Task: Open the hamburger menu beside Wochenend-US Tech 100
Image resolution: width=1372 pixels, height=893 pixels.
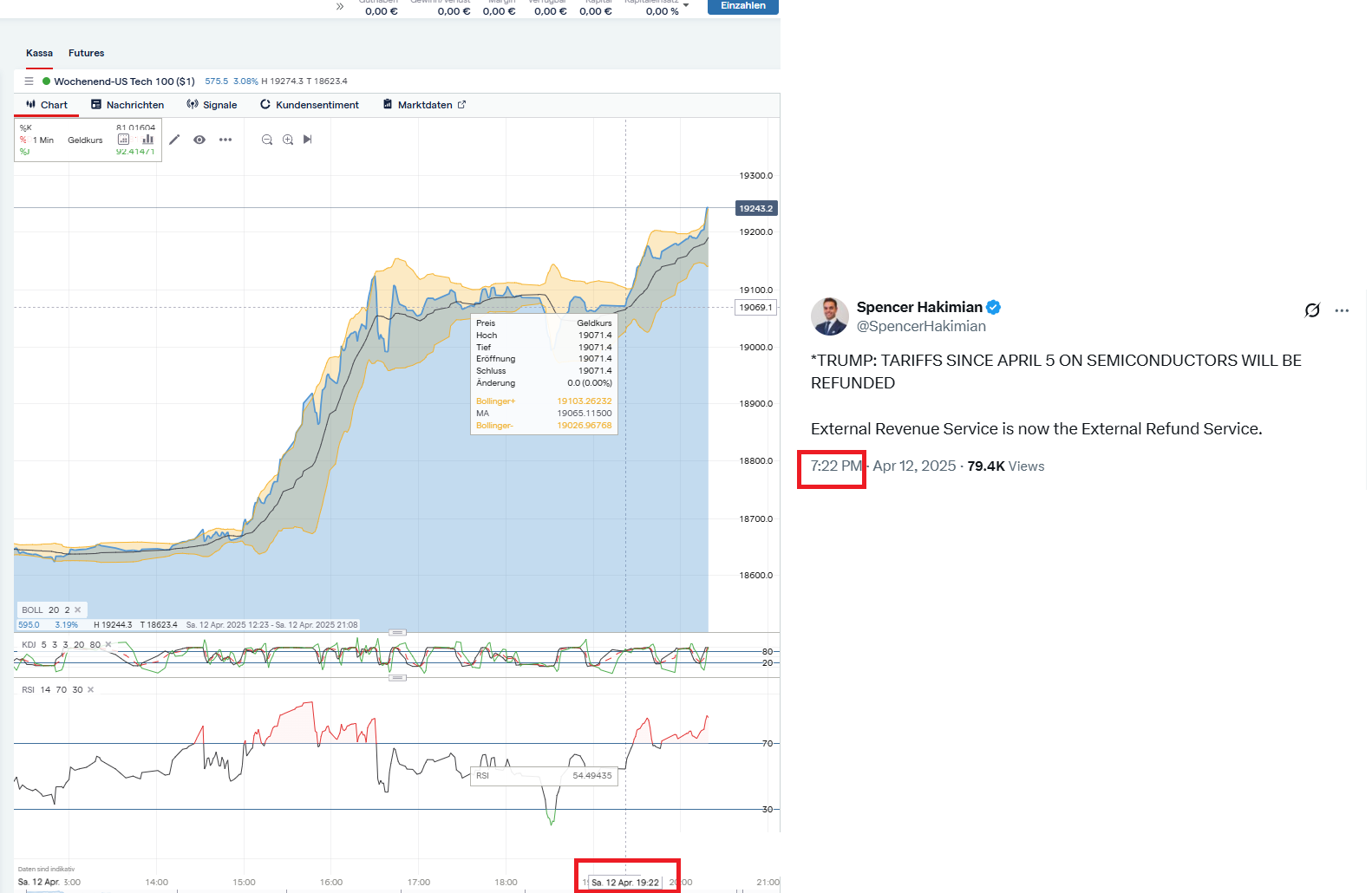Action: click(29, 81)
